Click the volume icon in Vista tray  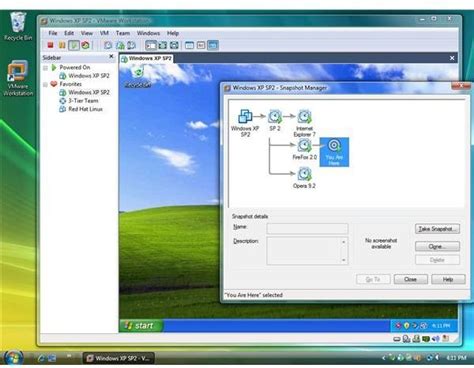click(437, 358)
